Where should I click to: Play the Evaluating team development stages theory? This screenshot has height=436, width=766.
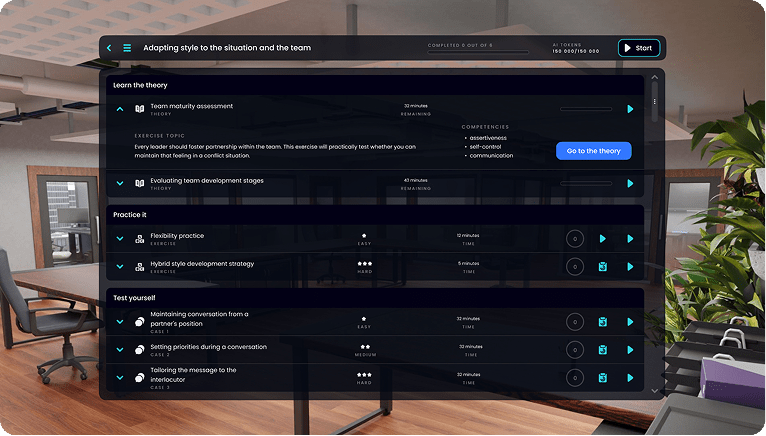pos(630,183)
